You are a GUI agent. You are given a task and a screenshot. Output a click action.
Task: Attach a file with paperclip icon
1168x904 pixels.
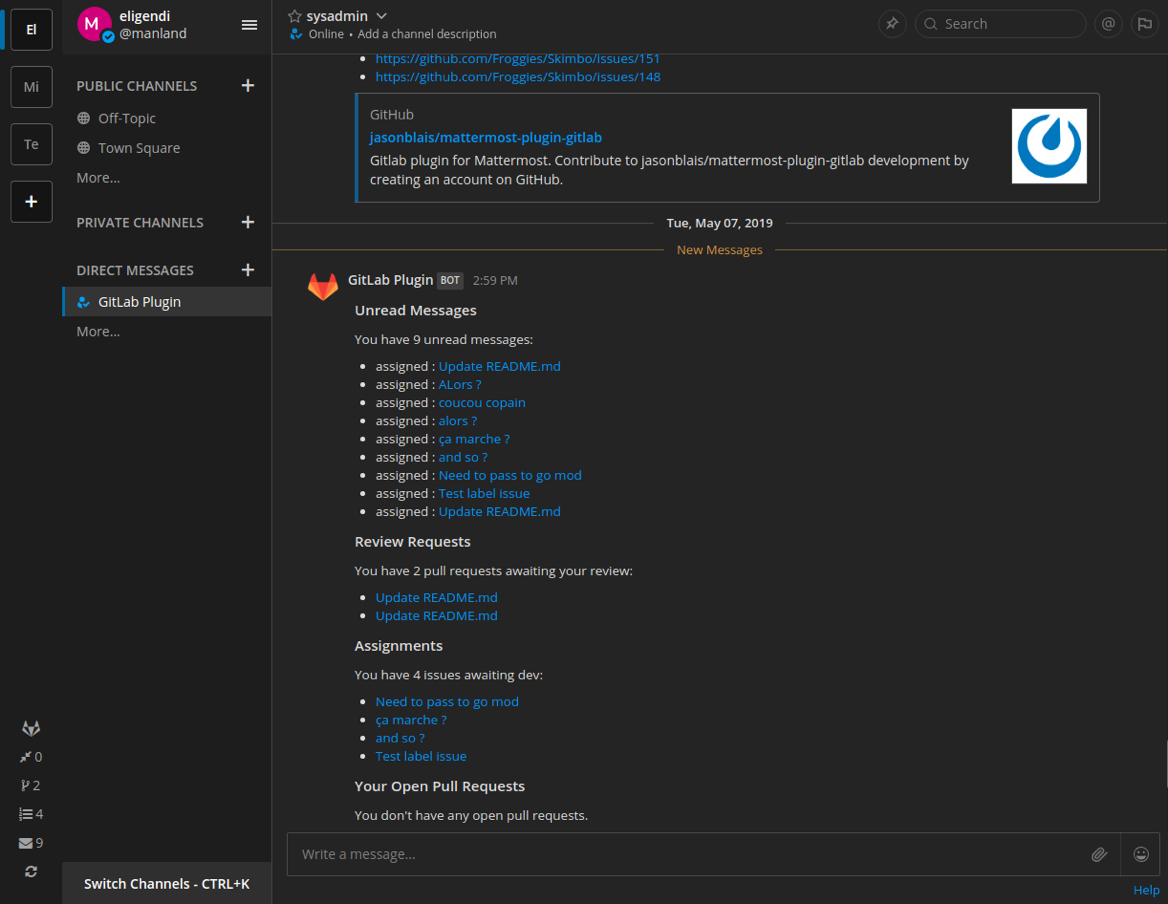1099,854
